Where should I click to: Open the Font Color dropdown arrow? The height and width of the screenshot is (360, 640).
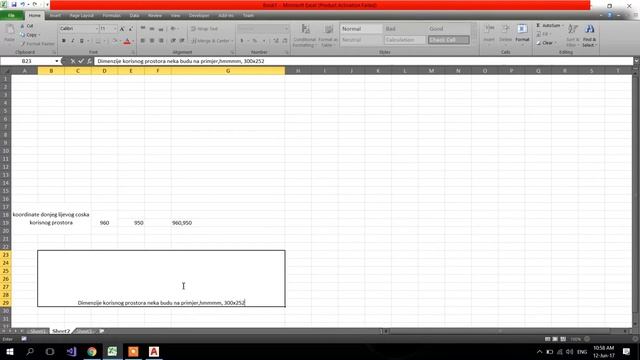click(133, 41)
